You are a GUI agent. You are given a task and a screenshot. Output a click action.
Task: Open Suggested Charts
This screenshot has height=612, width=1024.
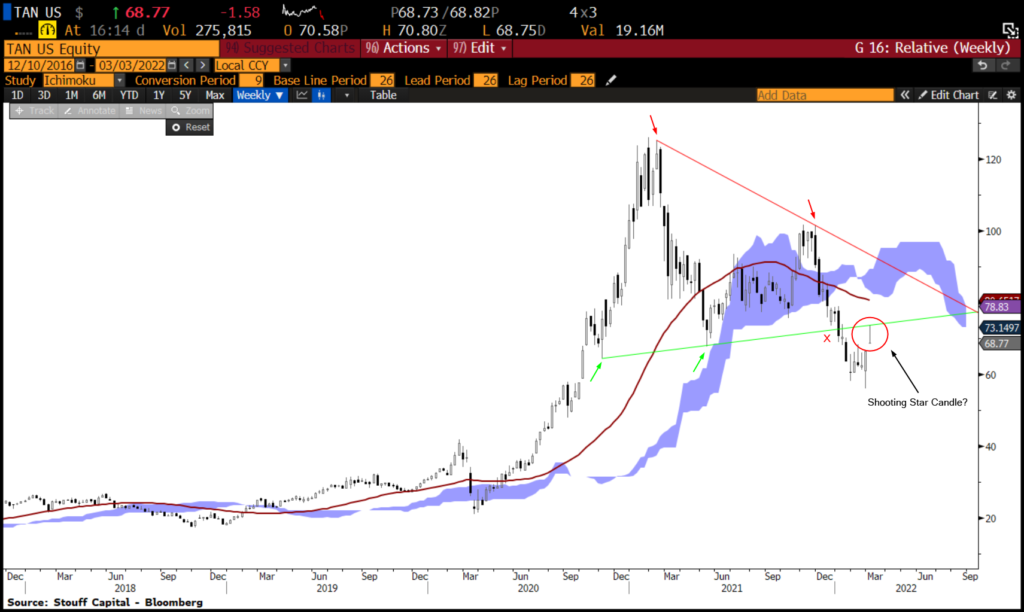291,48
